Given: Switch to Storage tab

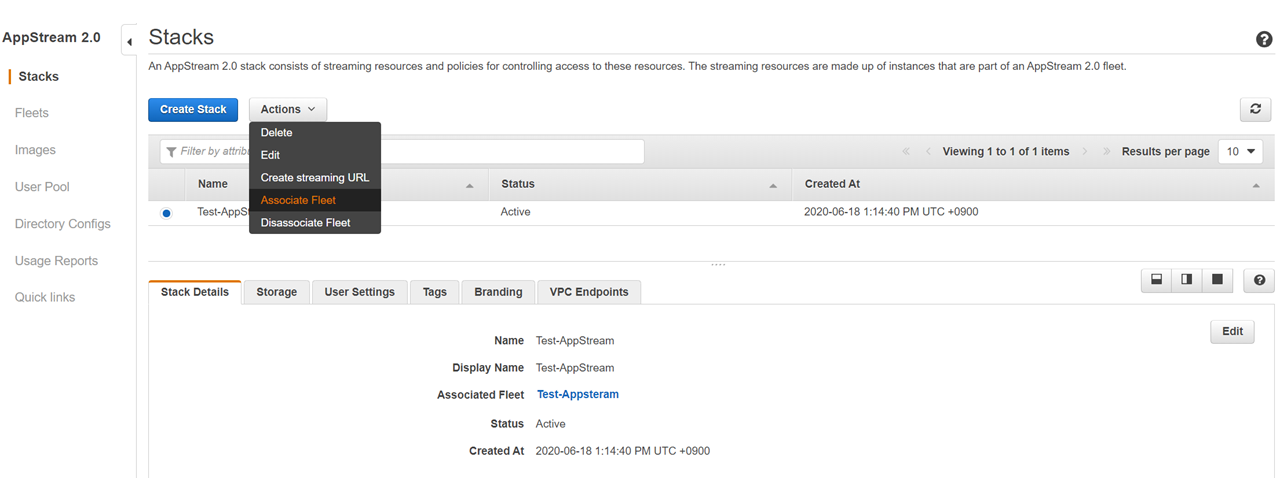Looking at the screenshot, I should click(276, 292).
